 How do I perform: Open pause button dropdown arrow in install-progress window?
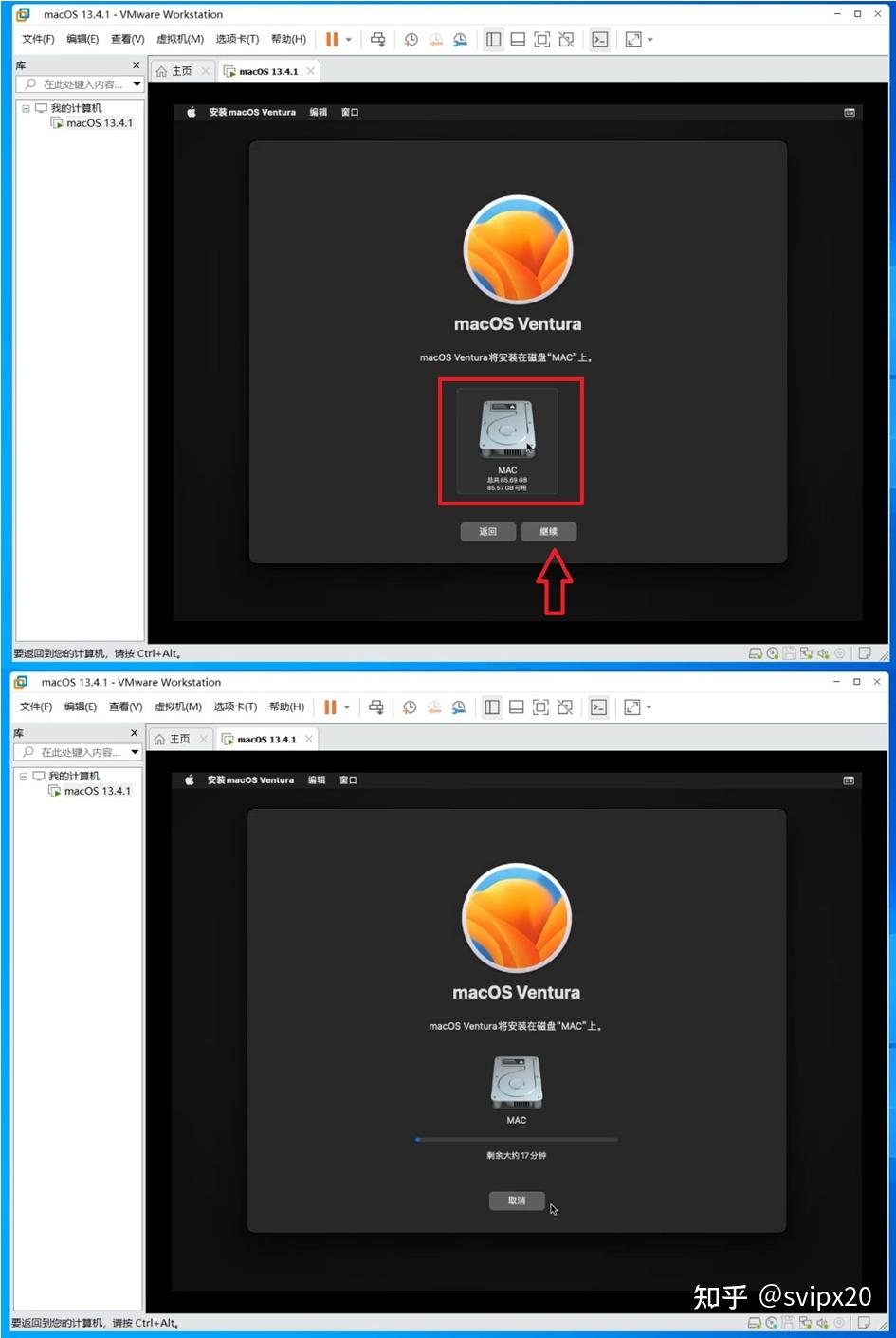click(346, 707)
